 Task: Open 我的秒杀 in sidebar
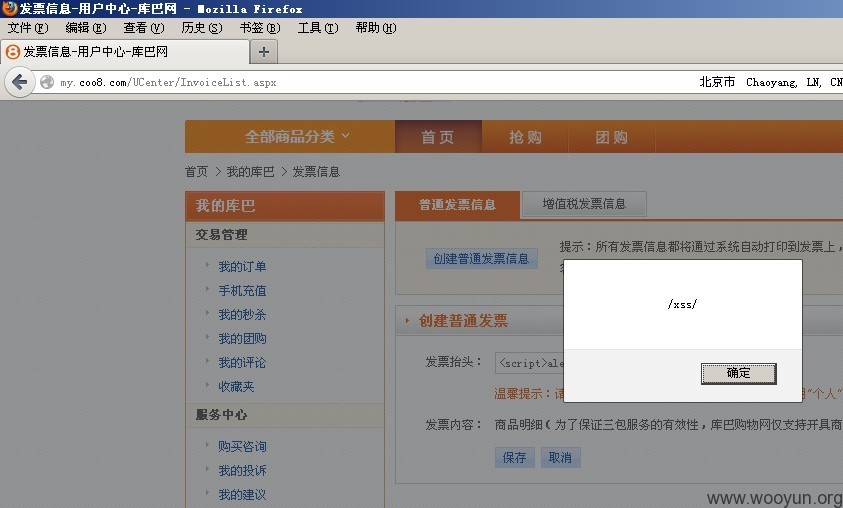(242, 314)
